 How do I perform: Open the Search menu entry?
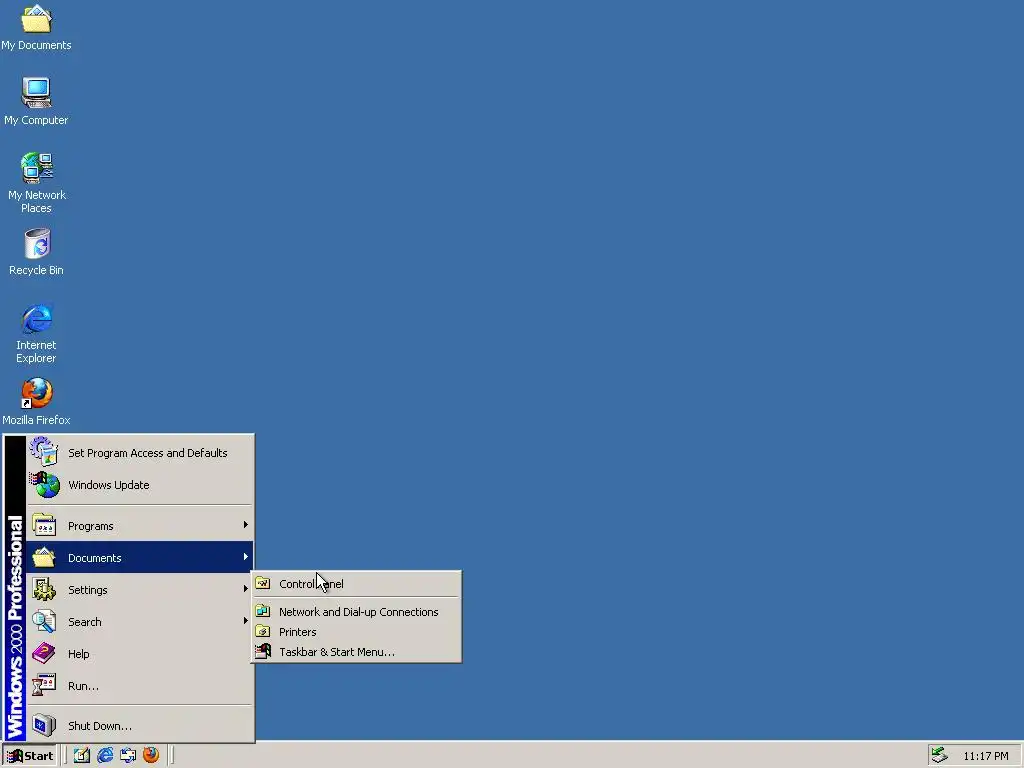click(x=140, y=621)
